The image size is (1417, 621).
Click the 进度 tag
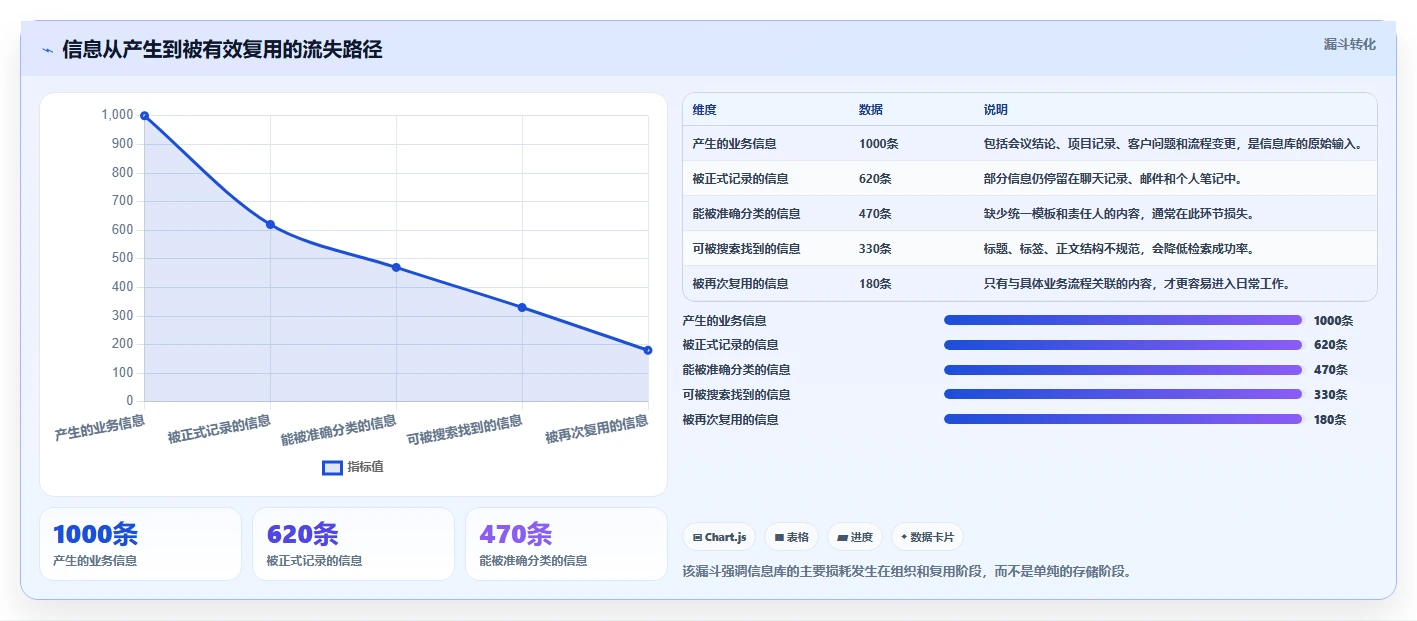point(855,537)
